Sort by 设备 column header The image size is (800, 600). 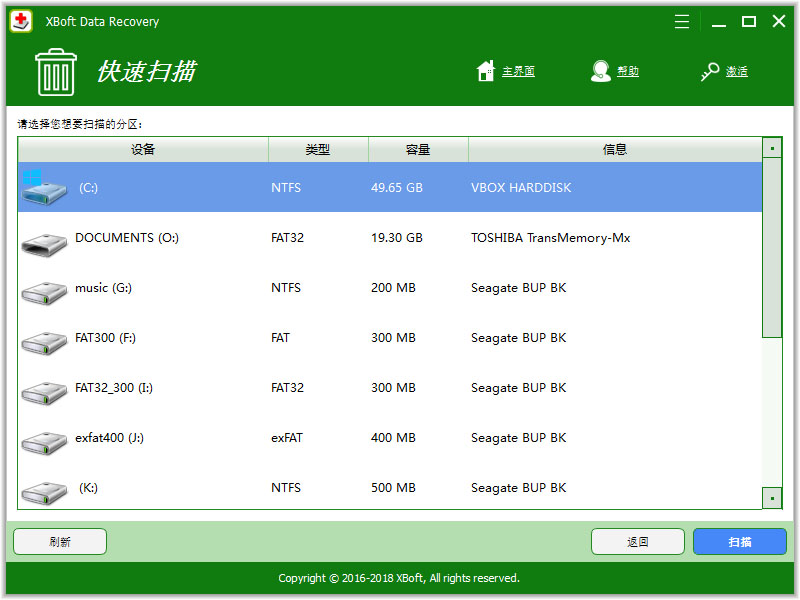[143, 149]
